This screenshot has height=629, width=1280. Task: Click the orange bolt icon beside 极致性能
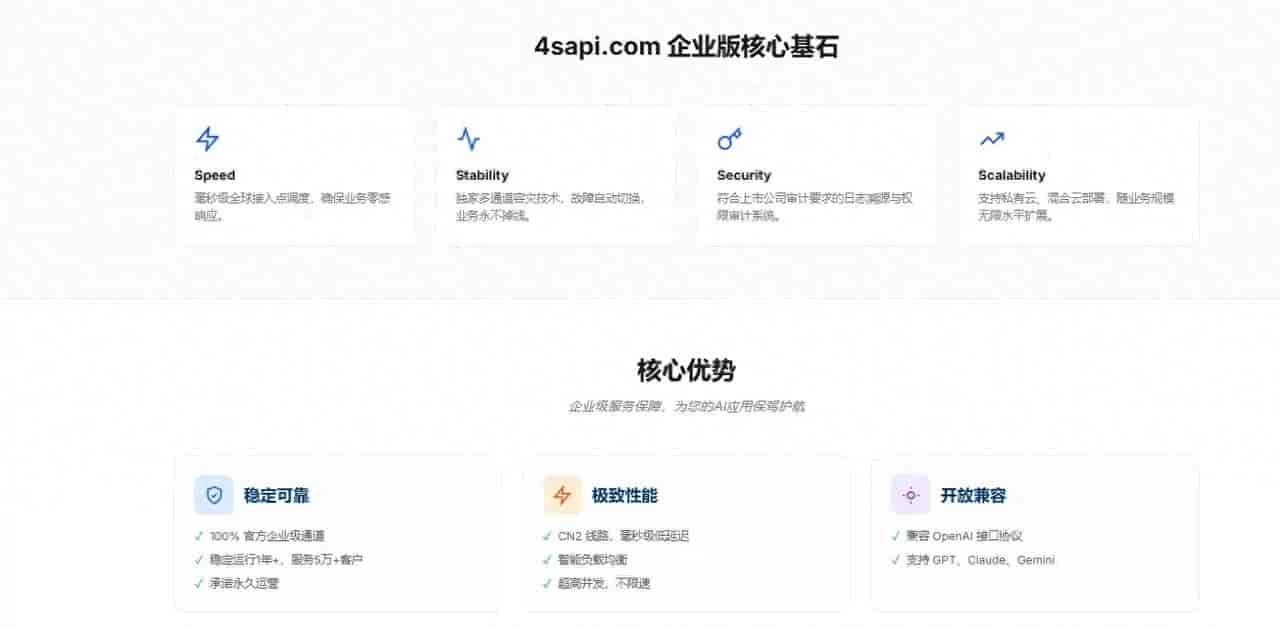562,495
